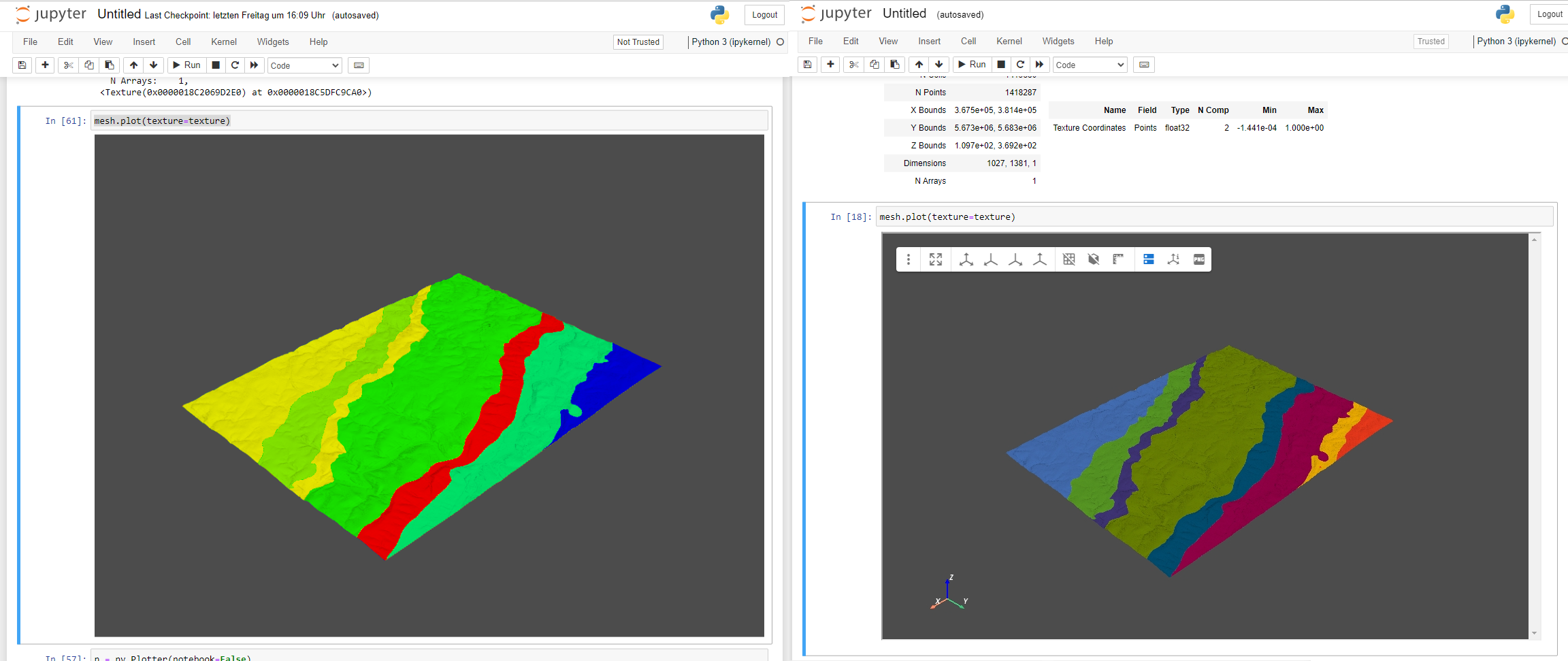Toggle the bounding box in the plot toolbar
Image resolution: width=1568 pixels, height=661 pixels.
[x=1094, y=259]
